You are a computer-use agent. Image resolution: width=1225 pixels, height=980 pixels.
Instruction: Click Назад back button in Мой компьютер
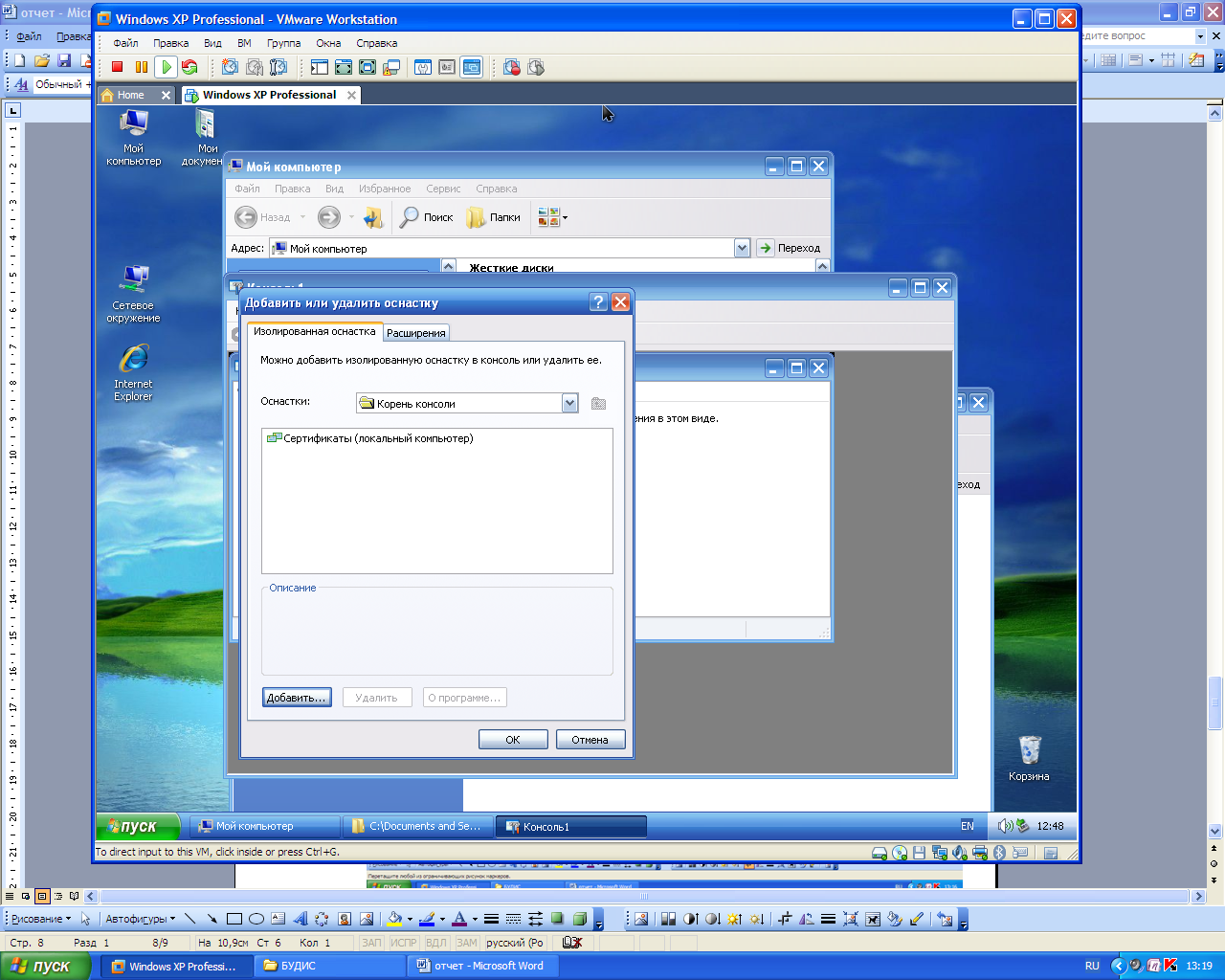pyautogui.click(x=262, y=217)
